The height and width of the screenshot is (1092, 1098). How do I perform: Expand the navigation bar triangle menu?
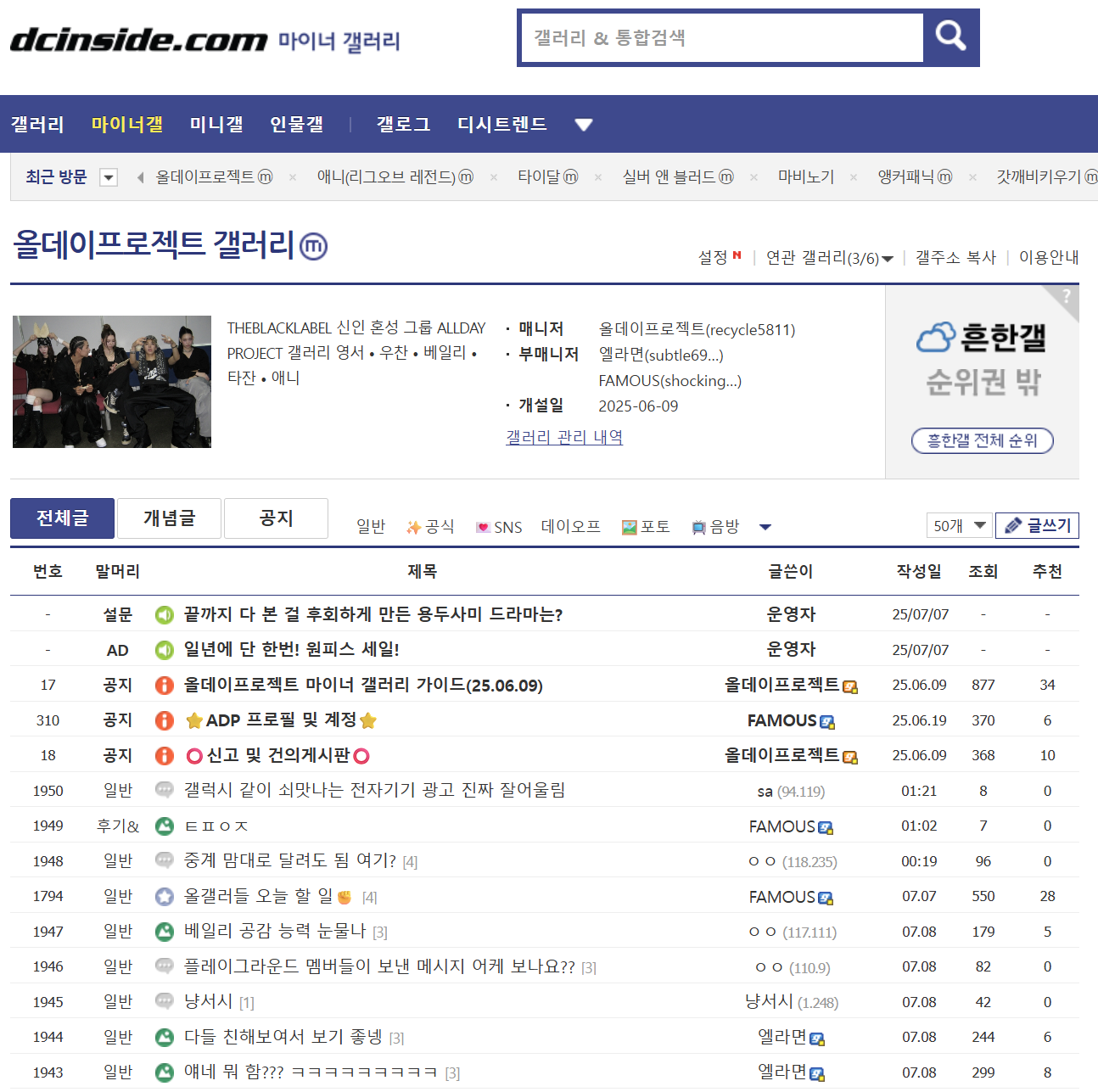pyautogui.click(x=583, y=125)
